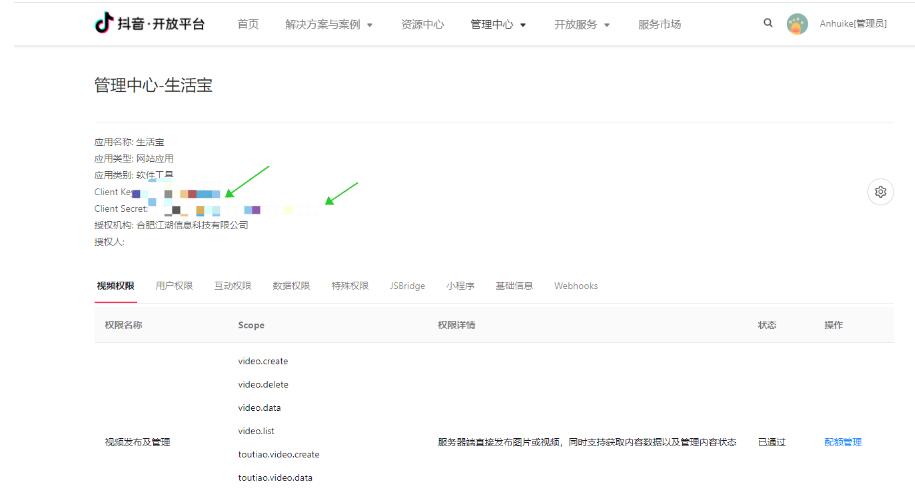Click the video.list scope
The image size is (915, 496).
click(x=256, y=431)
